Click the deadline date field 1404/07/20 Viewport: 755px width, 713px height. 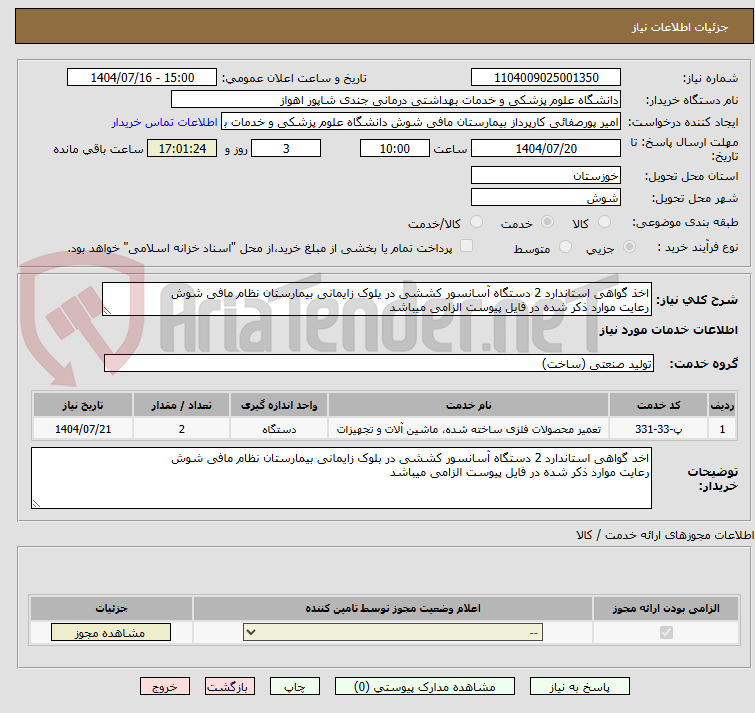[x=546, y=148]
